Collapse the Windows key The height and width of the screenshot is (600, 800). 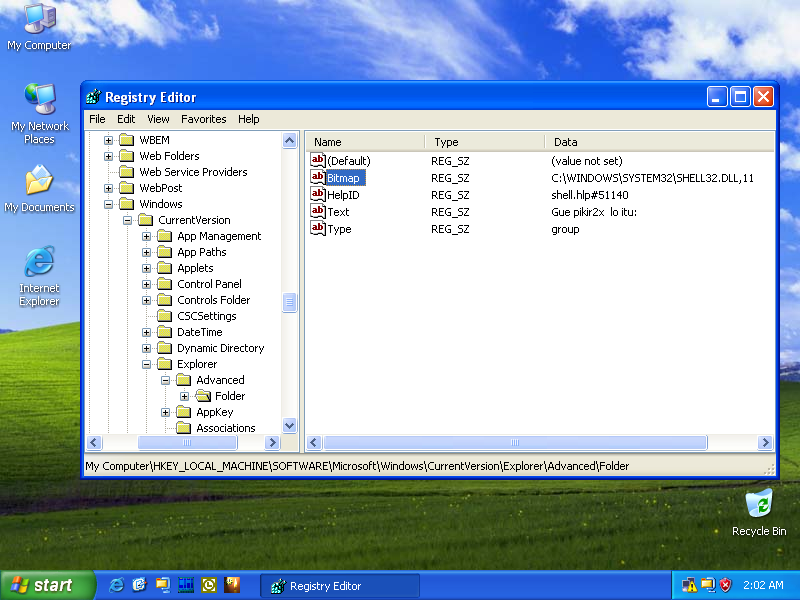pos(108,204)
